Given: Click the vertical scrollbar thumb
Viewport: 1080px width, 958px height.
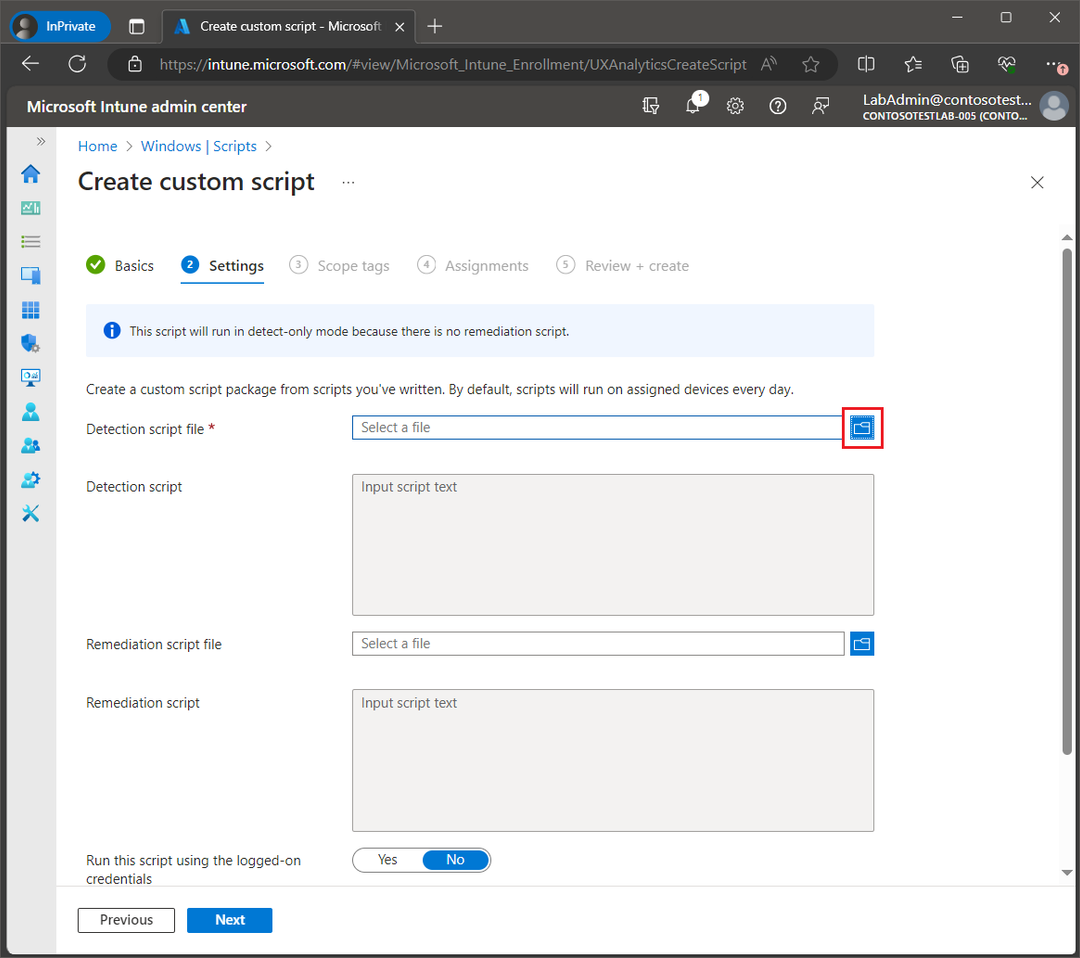Looking at the screenshot, I should pyautogui.click(x=1067, y=501).
